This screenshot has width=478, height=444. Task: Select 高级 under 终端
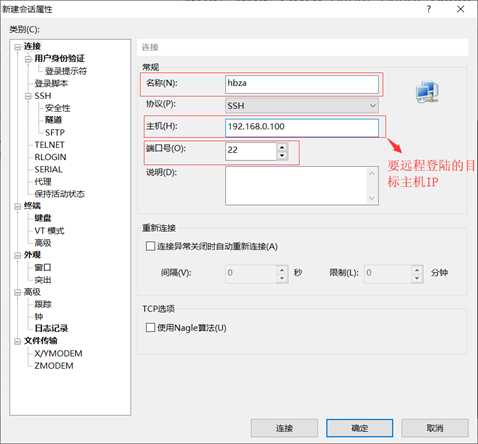[x=43, y=243]
